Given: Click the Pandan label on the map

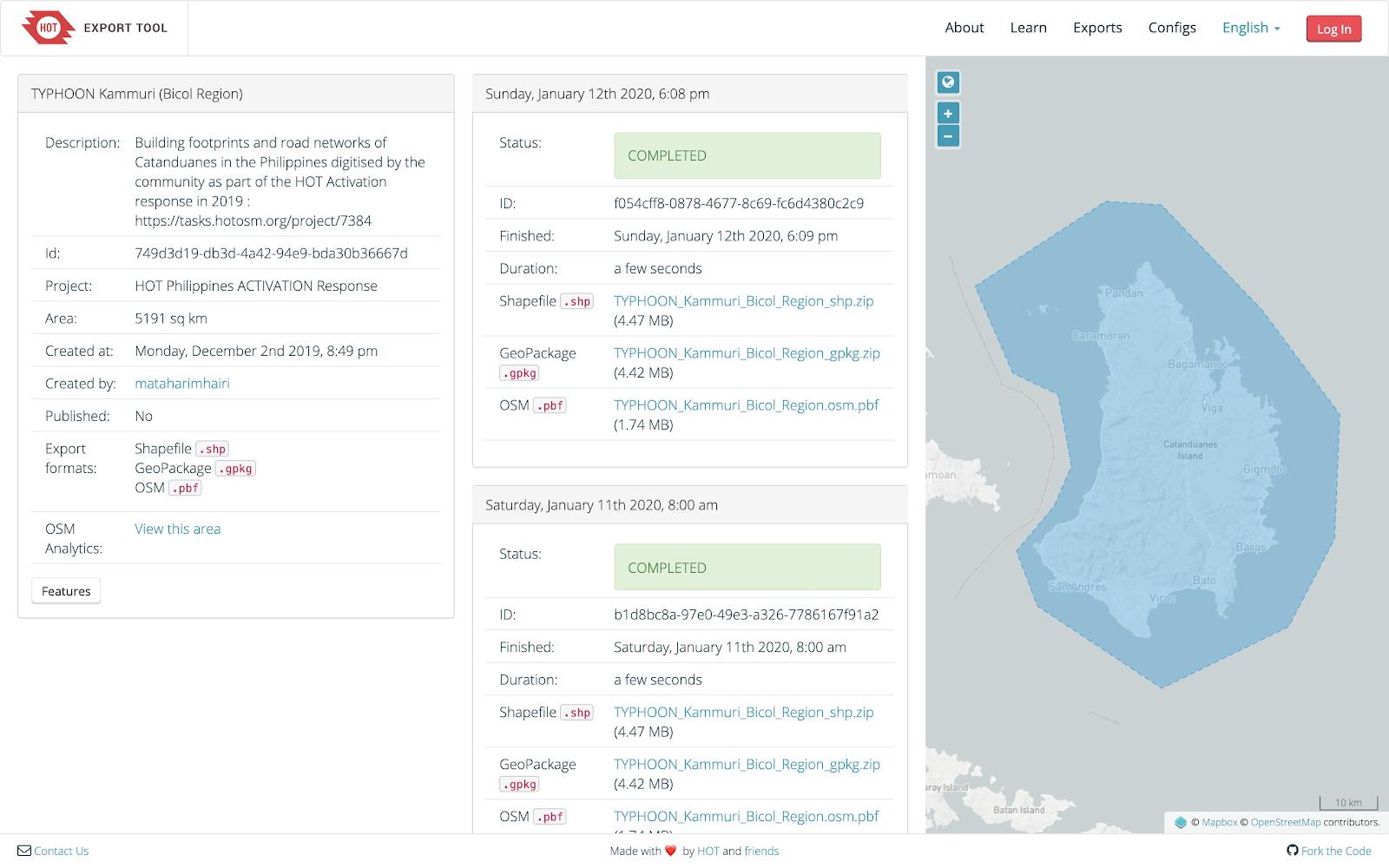Looking at the screenshot, I should (x=1124, y=293).
